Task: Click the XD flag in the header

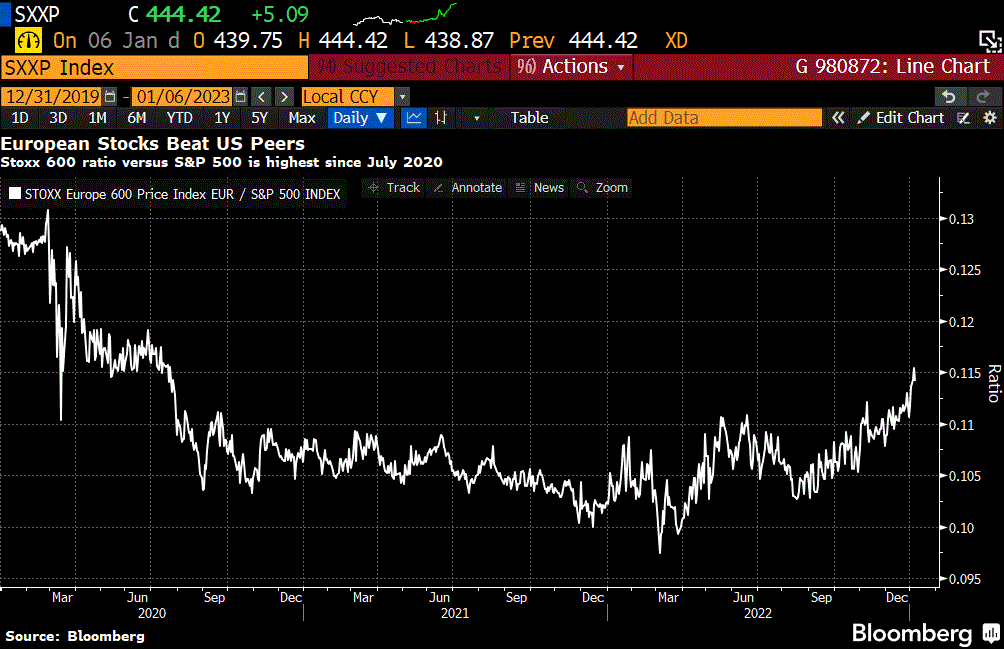Action: click(x=676, y=41)
